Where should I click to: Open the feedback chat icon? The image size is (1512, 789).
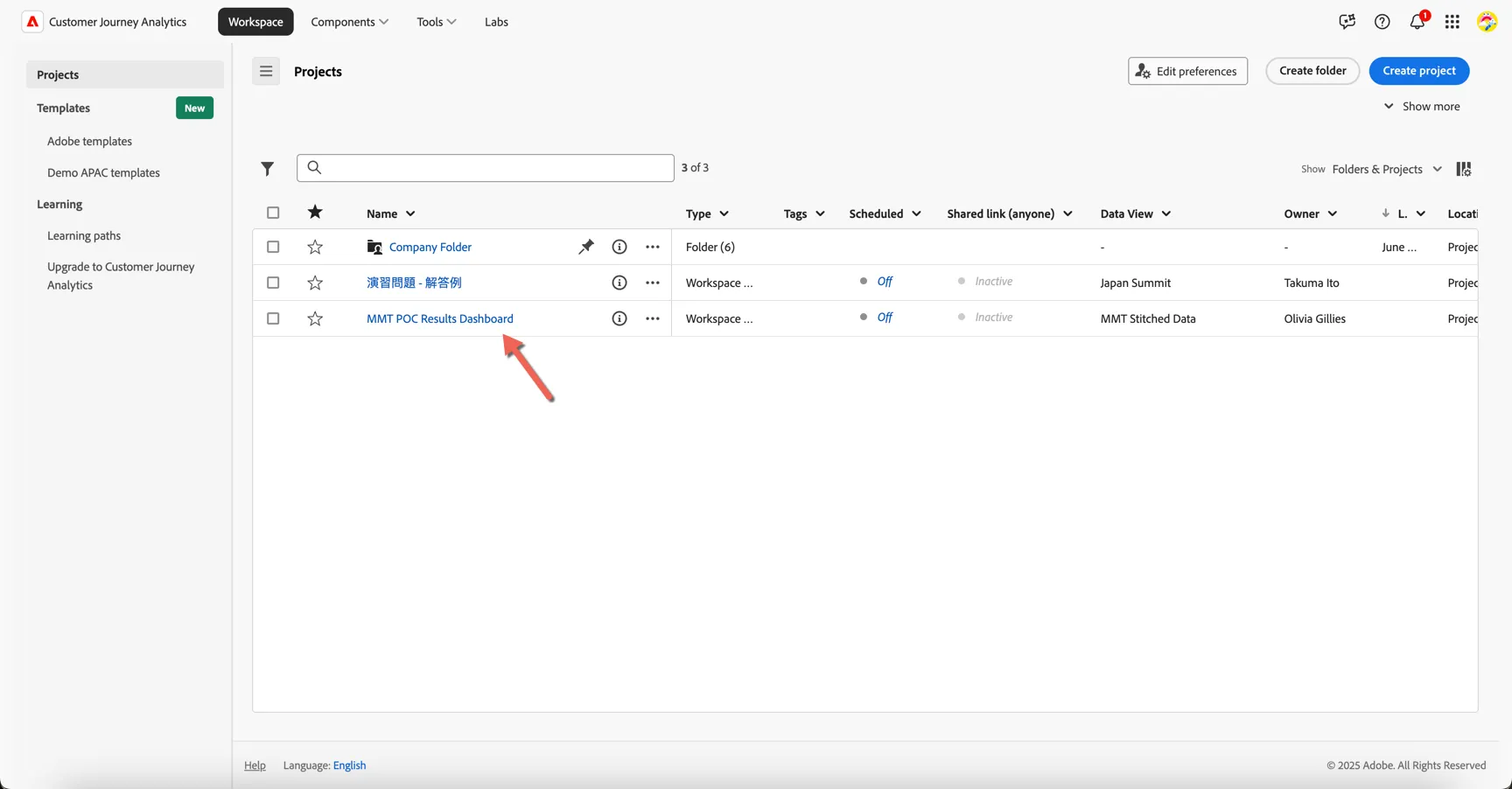click(1347, 22)
